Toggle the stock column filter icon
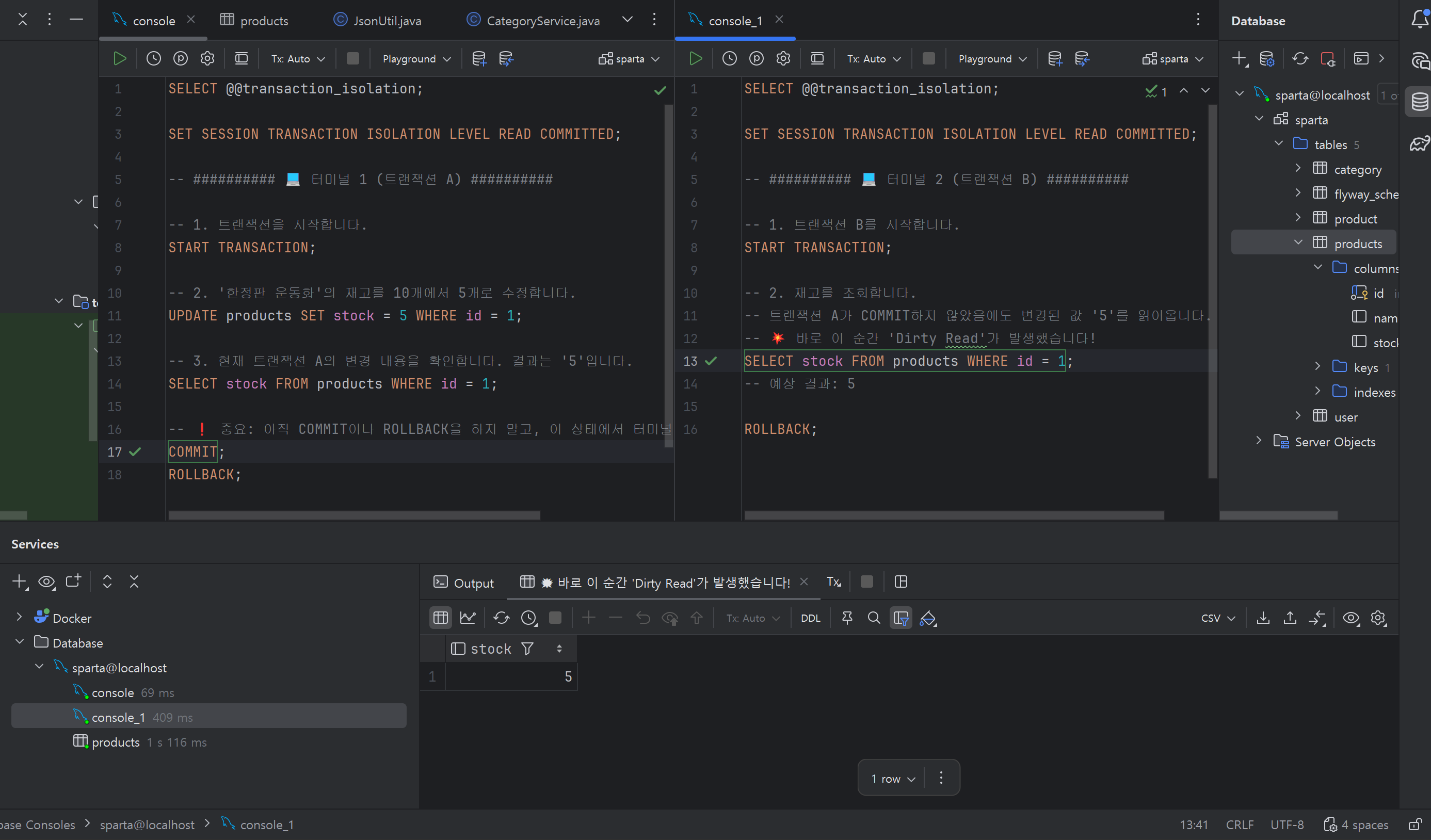This screenshot has height=840, width=1431. coord(527,649)
